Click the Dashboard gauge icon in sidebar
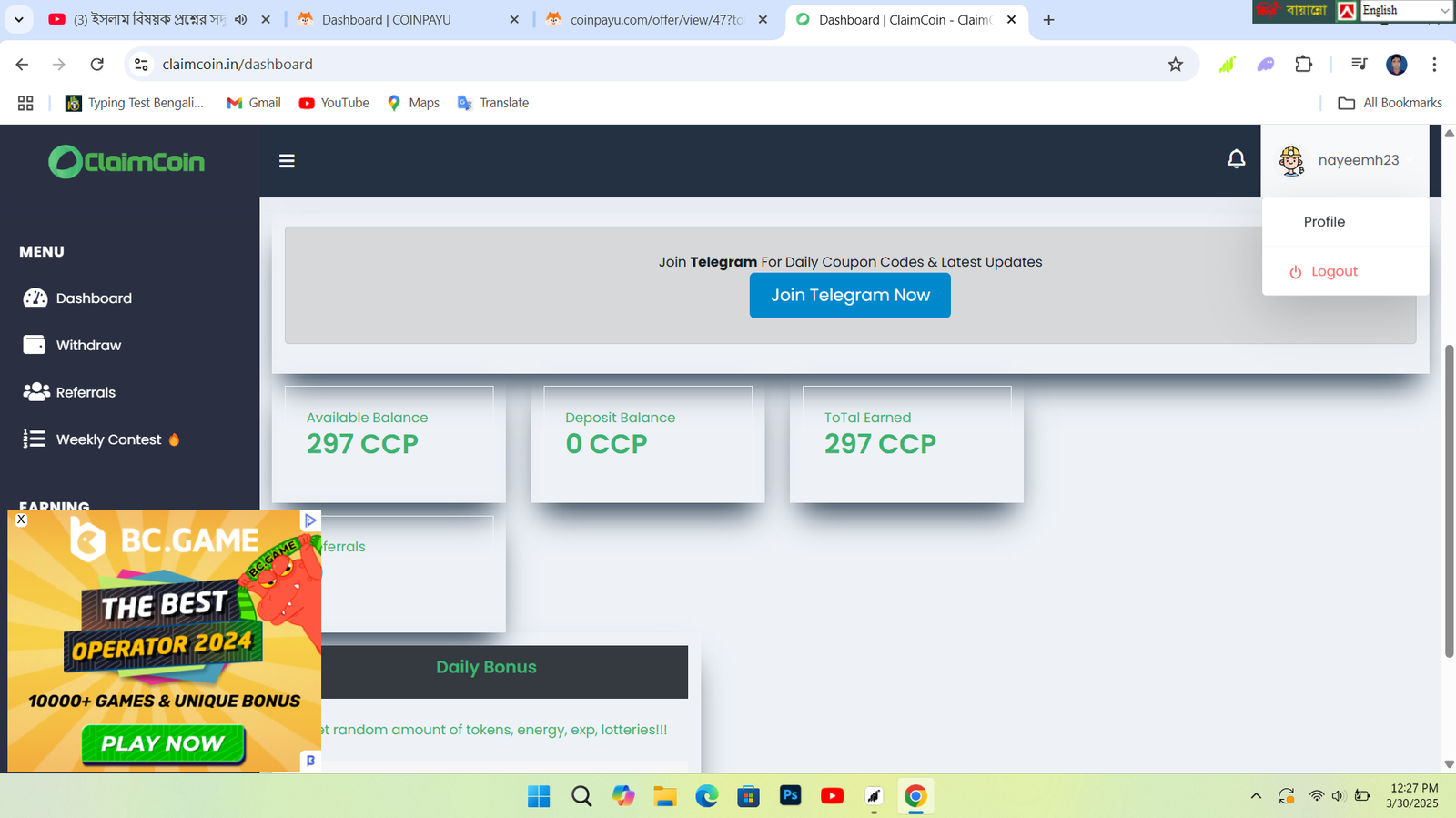Viewport: 1456px width, 818px height. [x=35, y=298]
